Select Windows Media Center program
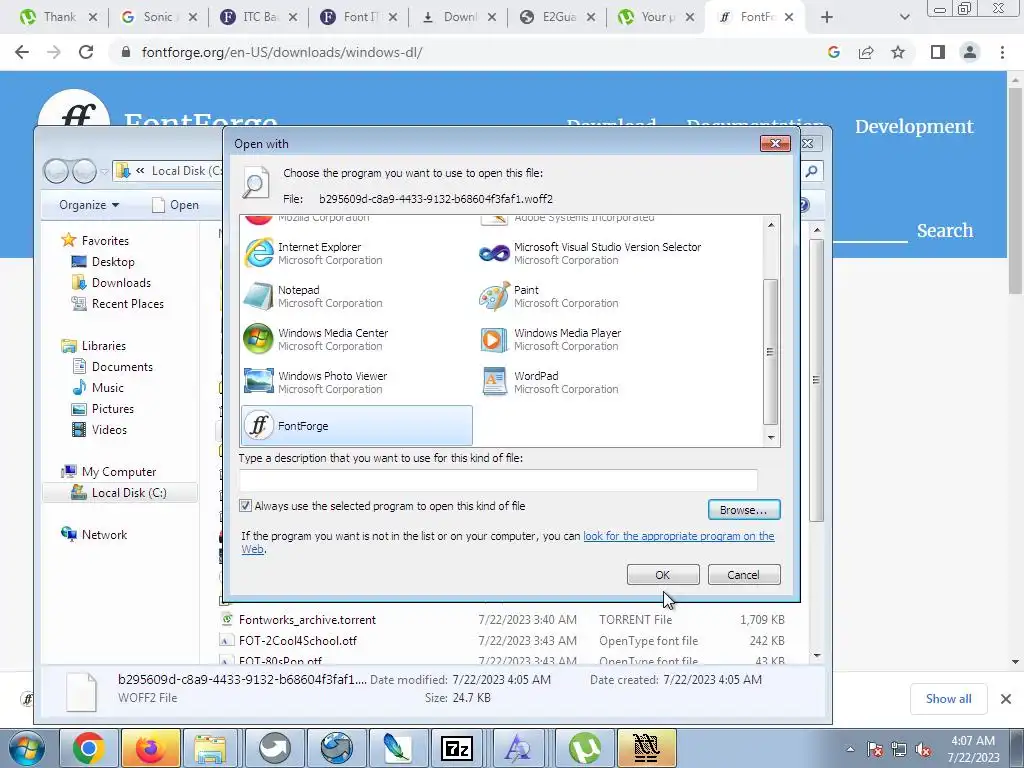1024x768 pixels. click(357, 340)
